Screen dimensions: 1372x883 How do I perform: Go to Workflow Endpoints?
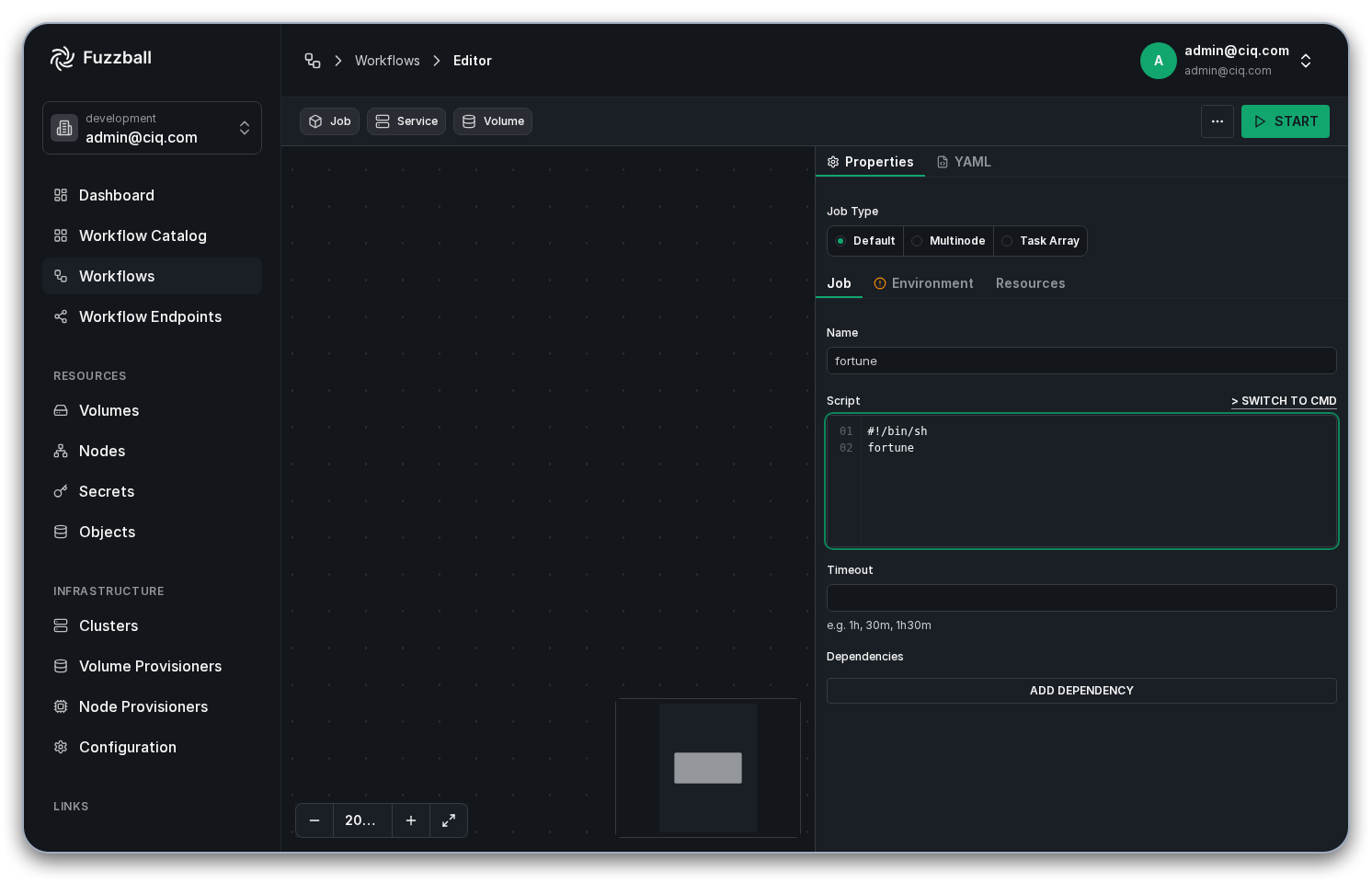pyautogui.click(x=152, y=316)
